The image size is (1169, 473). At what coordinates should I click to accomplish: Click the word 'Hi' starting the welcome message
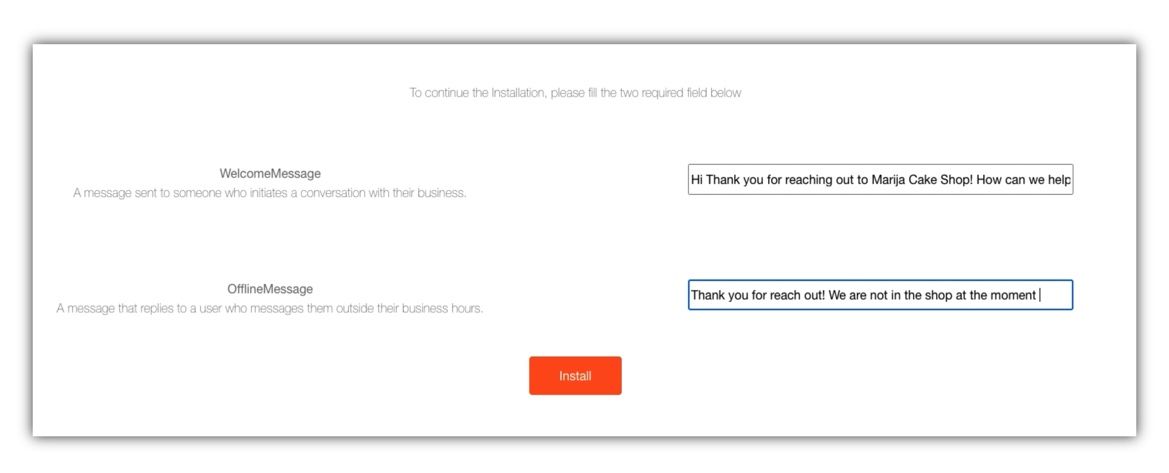coord(696,180)
